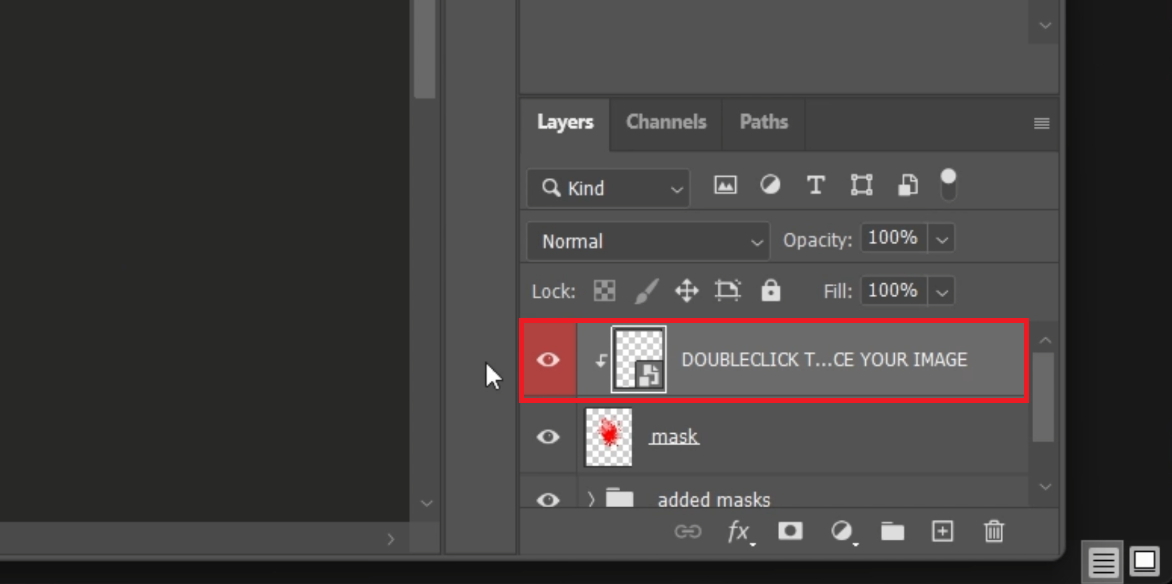Viewport: 1172px width, 584px height.
Task: Click the Fill 100% value field
Action: click(x=894, y=291)
